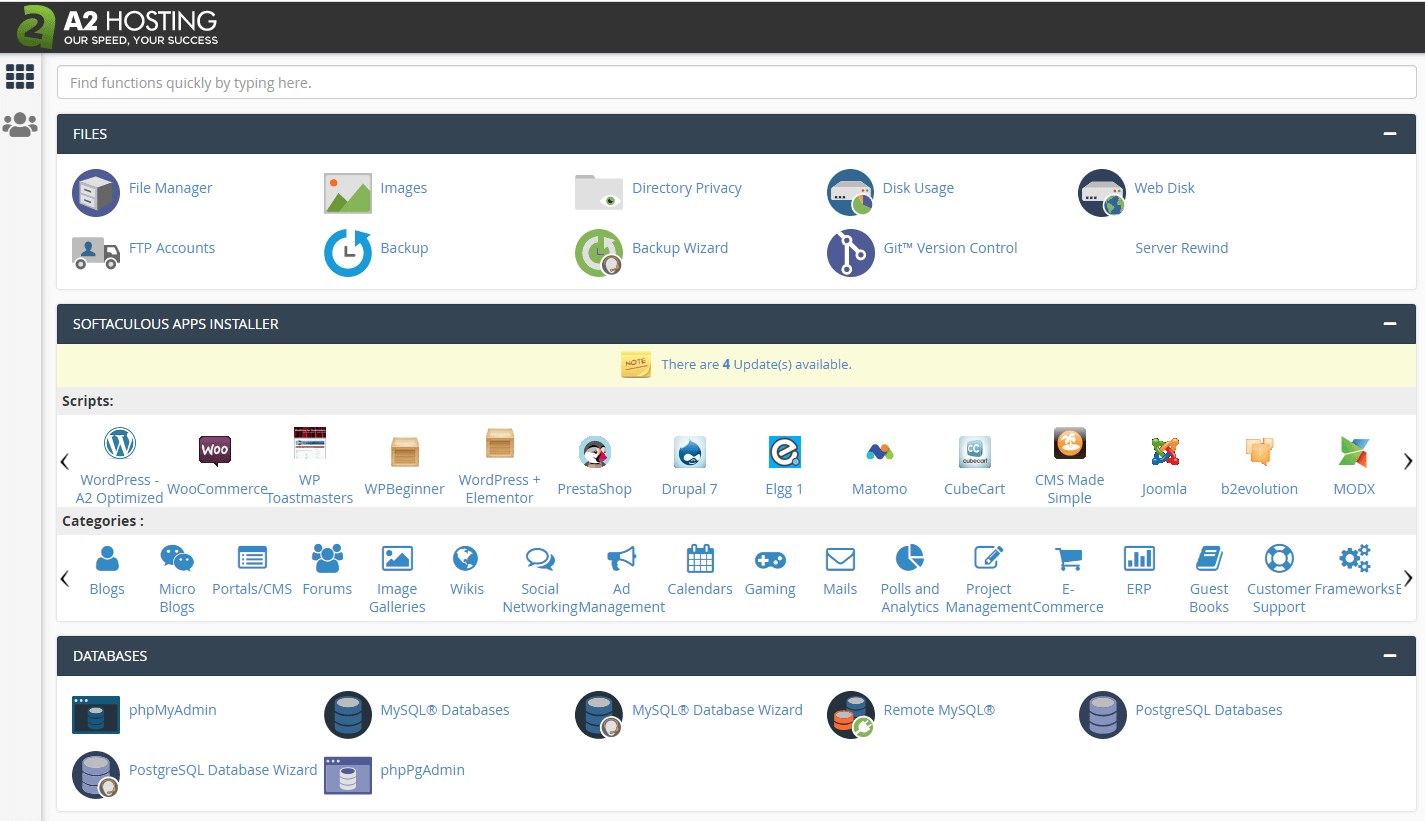
Task: Click the WP Toastmasters link
Action: click(310, 489)
